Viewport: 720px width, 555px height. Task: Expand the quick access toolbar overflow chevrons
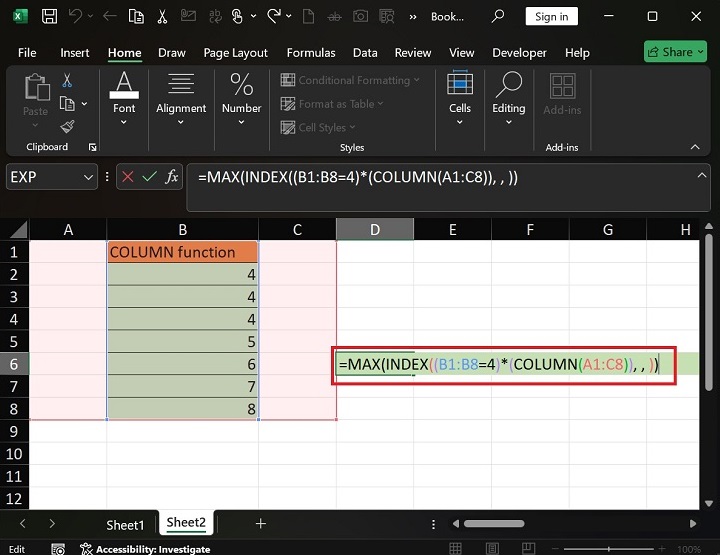(x=413, y=17)
